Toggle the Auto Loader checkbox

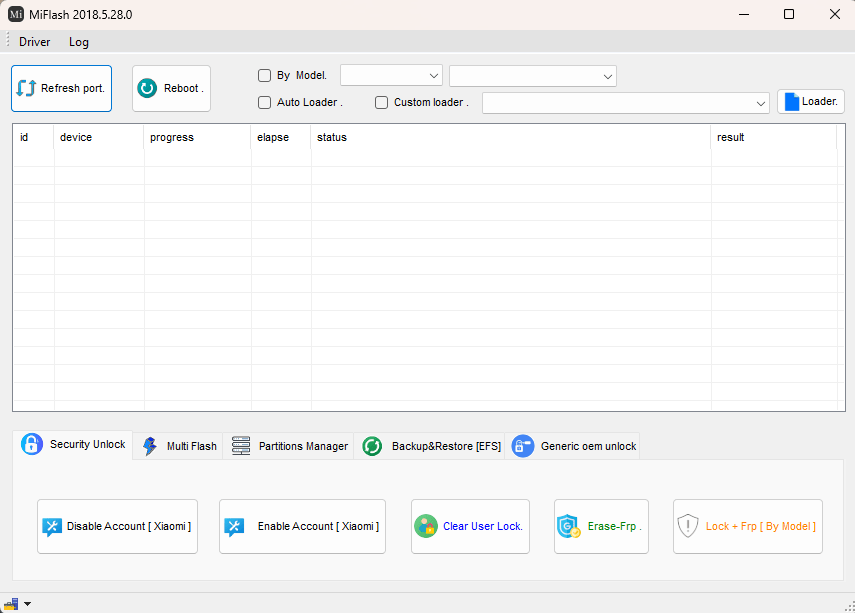point(265,102)
